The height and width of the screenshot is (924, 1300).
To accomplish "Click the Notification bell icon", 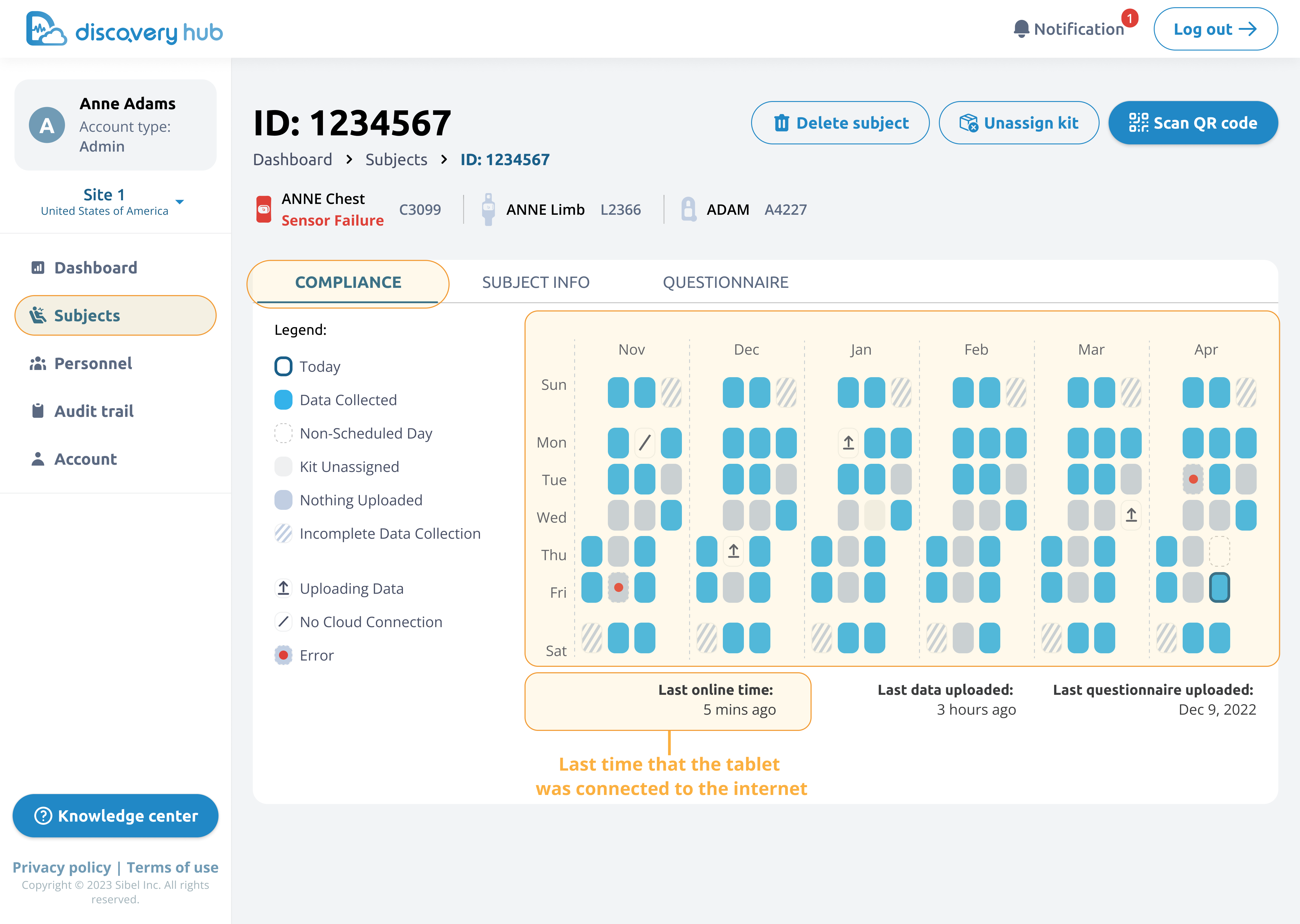I will click(1021, 29).
